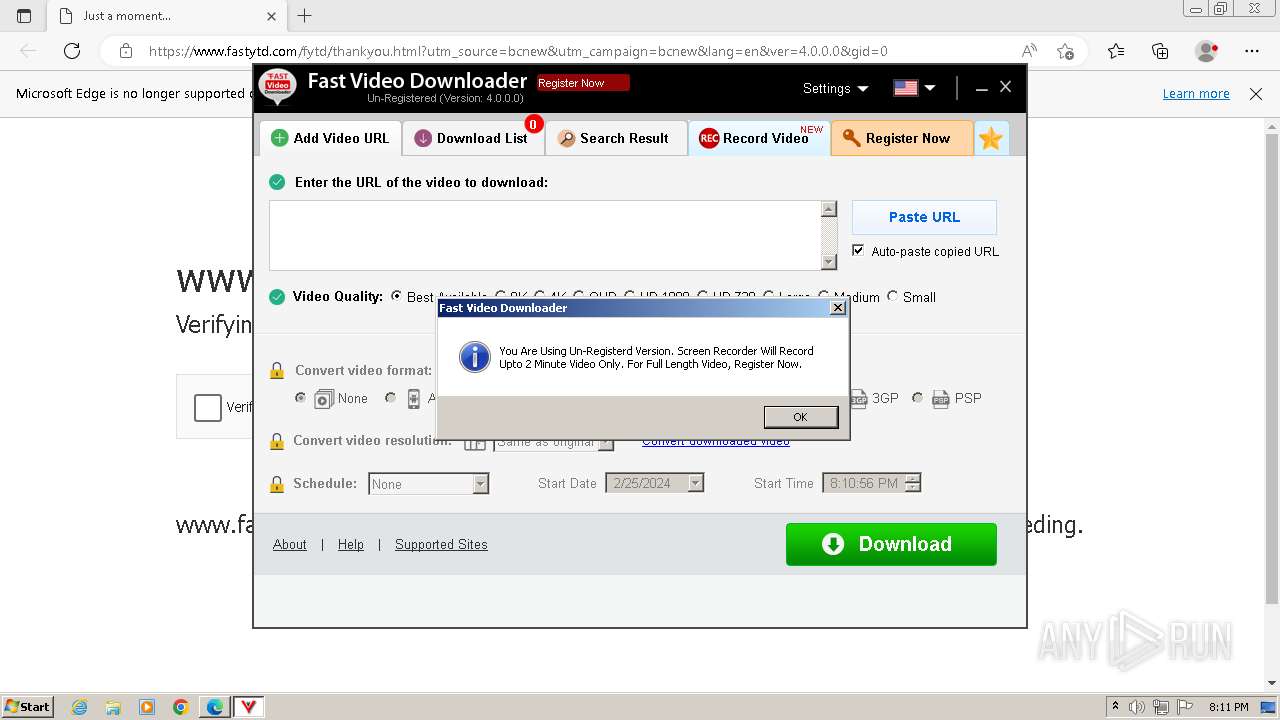Click the Edge tab actions menu icon
Screen dimensions: 1280x720
coord(24,15)
